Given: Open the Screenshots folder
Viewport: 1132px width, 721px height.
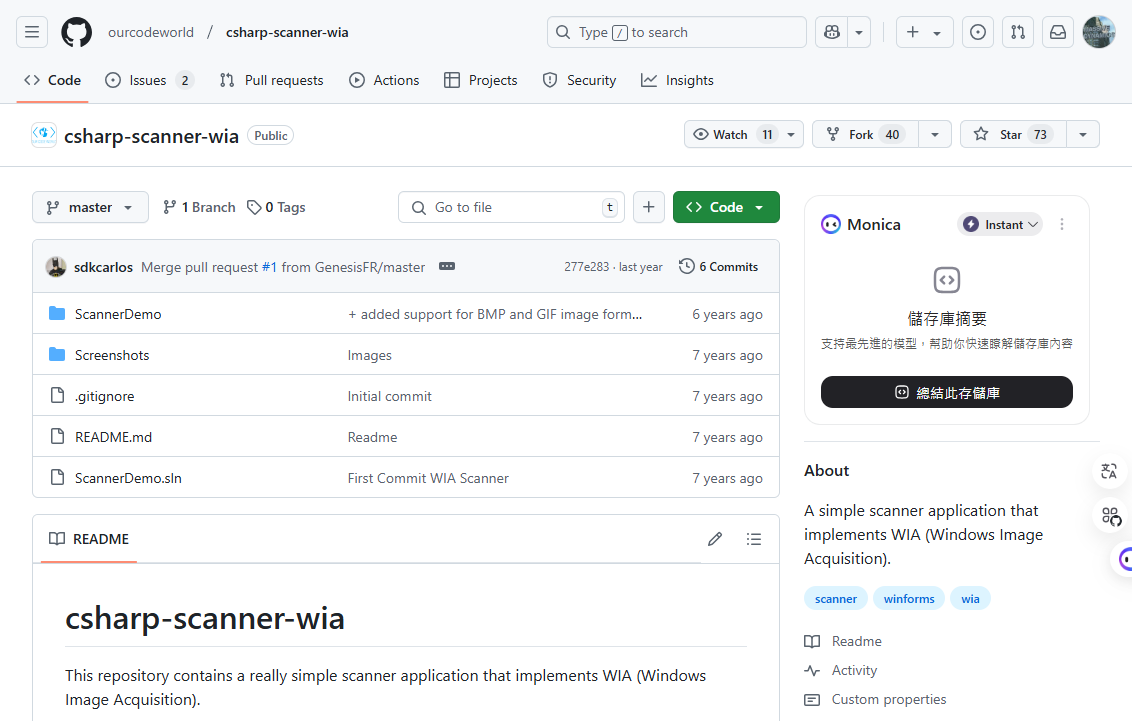Looking at the screenshot, I should 112,355.
